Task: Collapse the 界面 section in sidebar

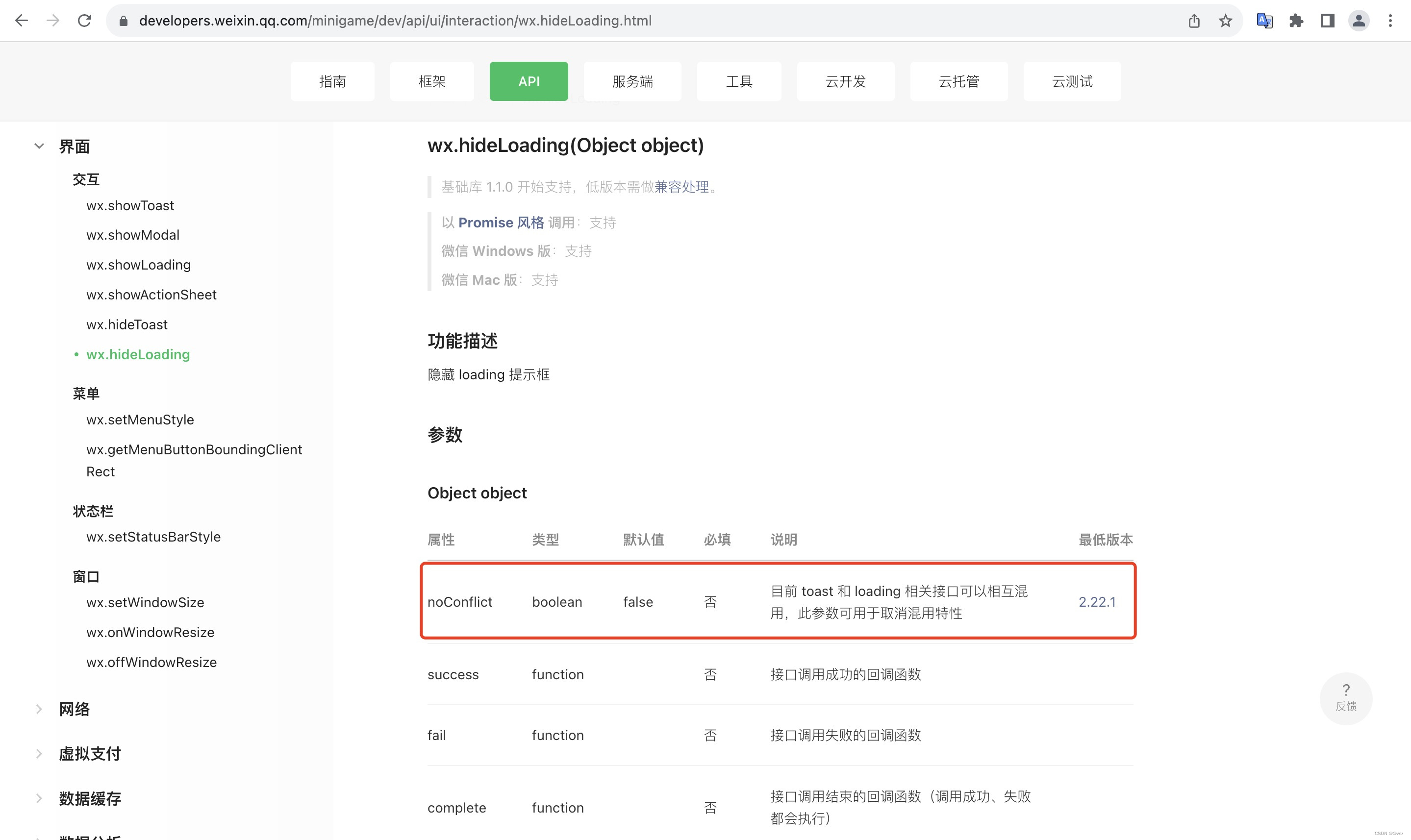Action: (x=39, y=146)
